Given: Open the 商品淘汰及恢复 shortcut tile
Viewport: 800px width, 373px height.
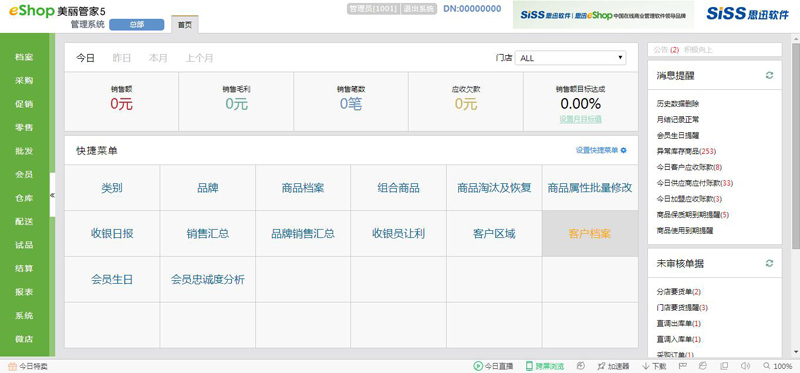Looking at the screenshot, I should click(494, 188).
